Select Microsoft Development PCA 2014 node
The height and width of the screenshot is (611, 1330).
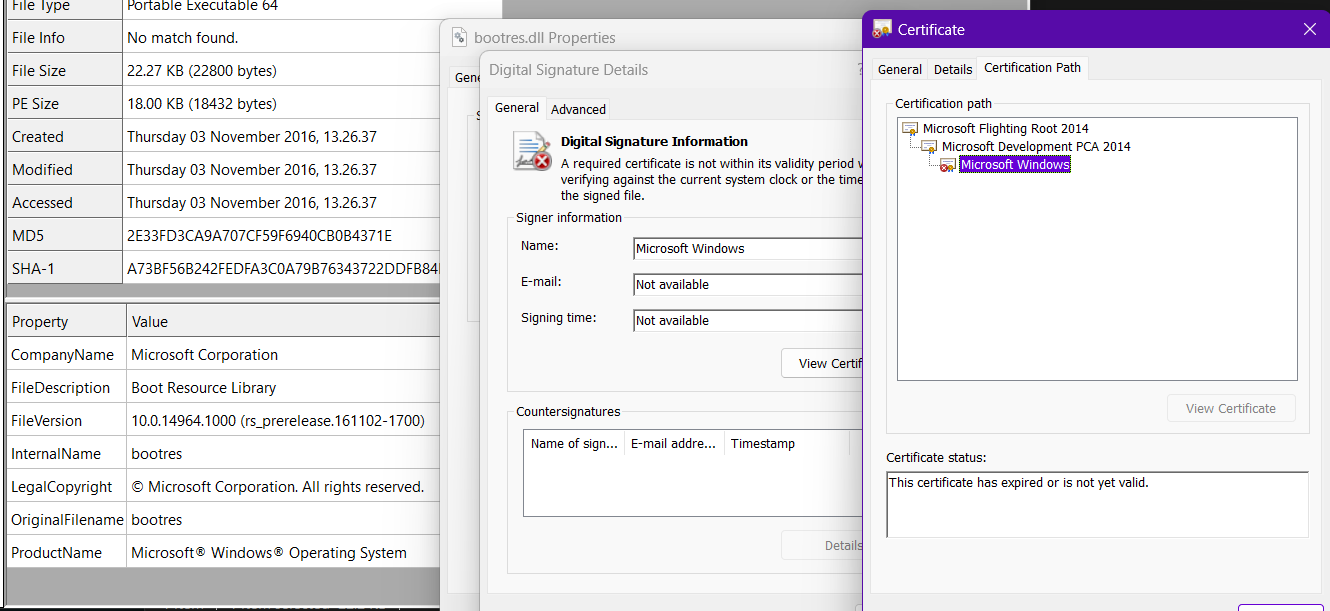coord(1035,147)
